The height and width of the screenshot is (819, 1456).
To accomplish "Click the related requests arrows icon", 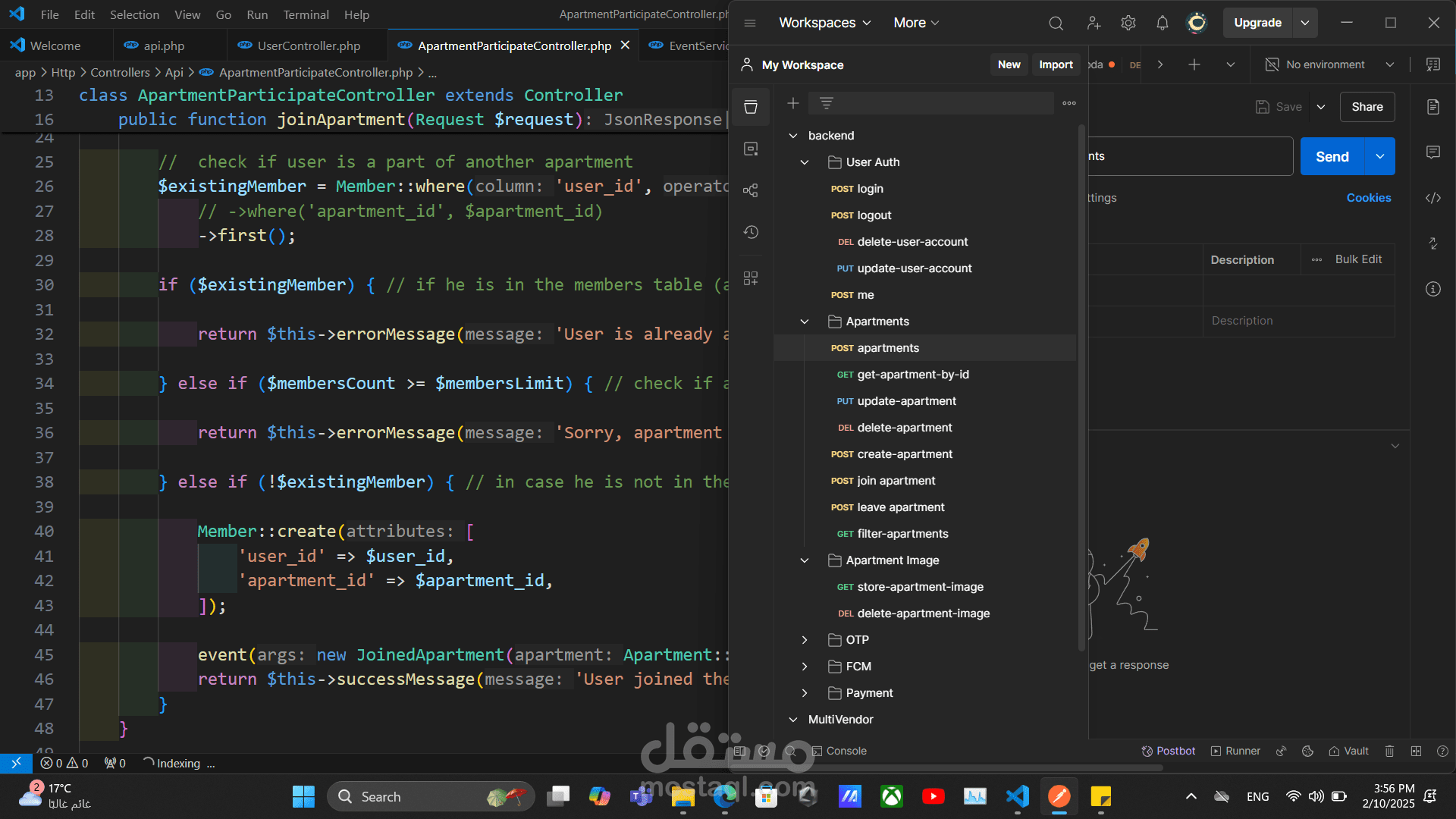I will click(1433, 243).
